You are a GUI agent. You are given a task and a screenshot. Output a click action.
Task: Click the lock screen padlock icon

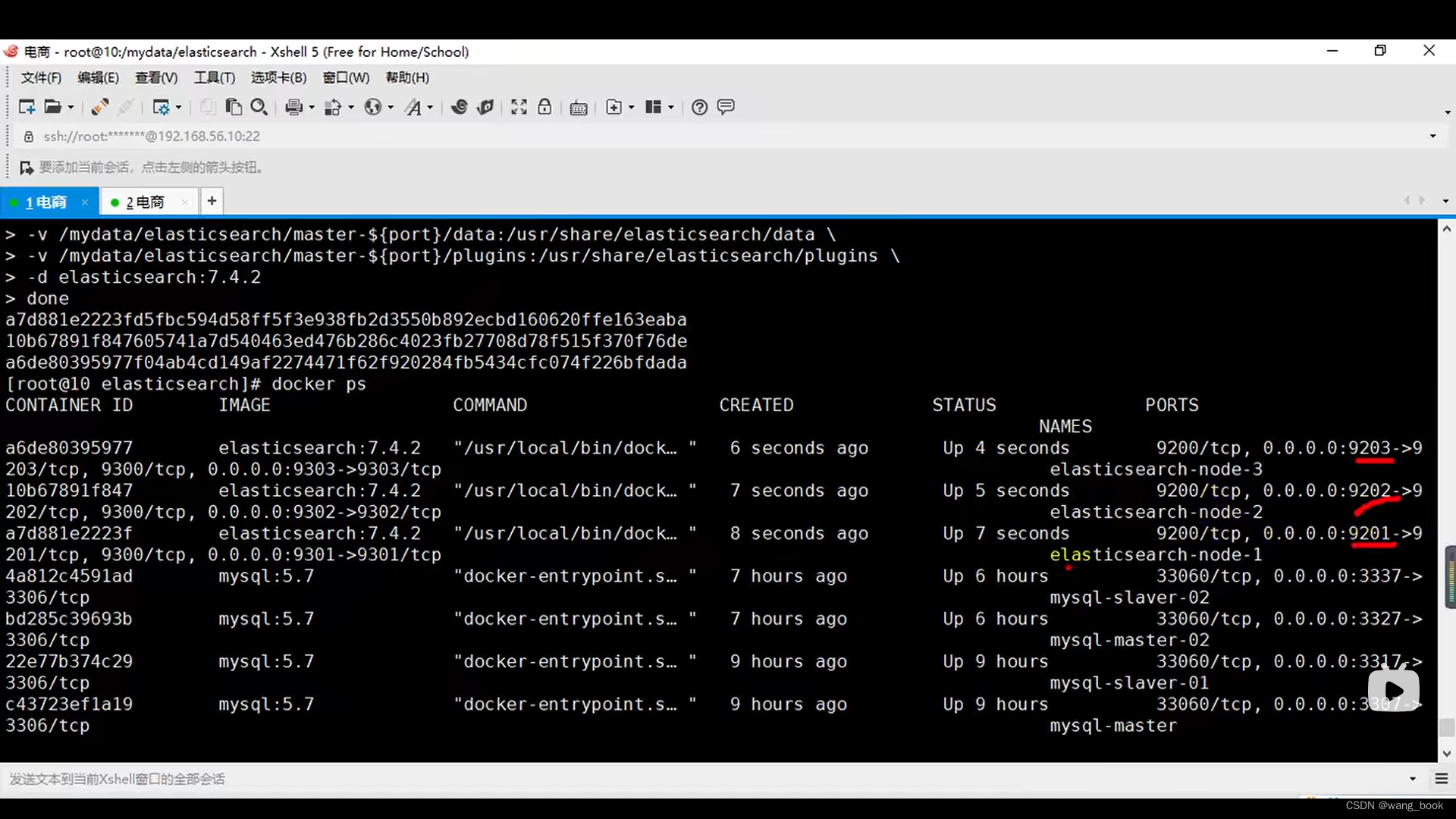tap(544, 107)
